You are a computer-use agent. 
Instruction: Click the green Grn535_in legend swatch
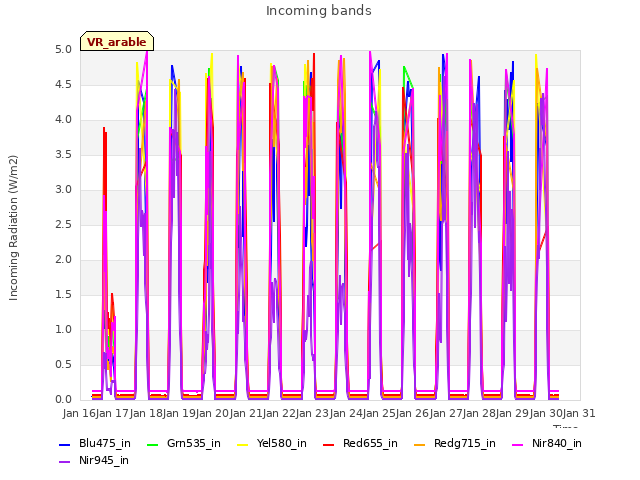point(152,445)
